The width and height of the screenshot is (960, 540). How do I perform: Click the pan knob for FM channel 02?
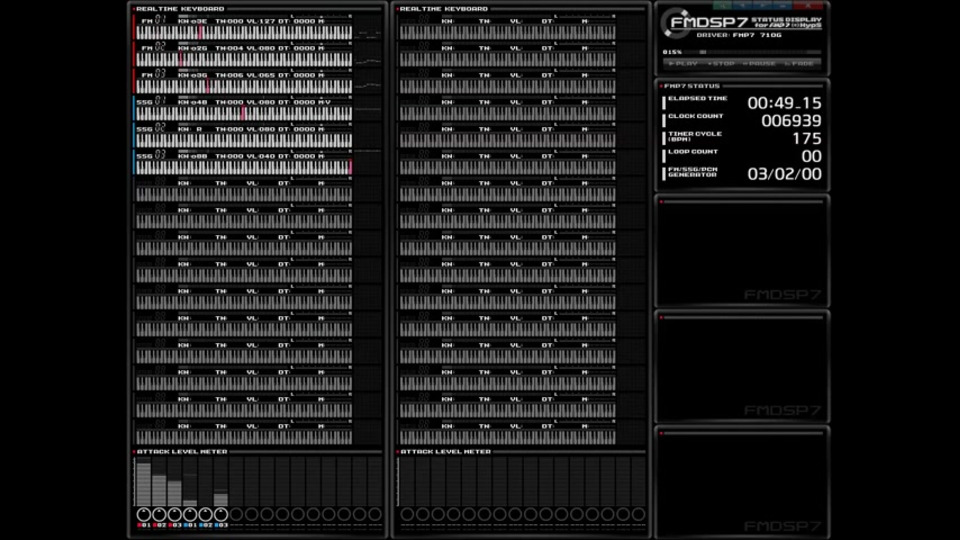pyautogui.click(x=159, y=514)
